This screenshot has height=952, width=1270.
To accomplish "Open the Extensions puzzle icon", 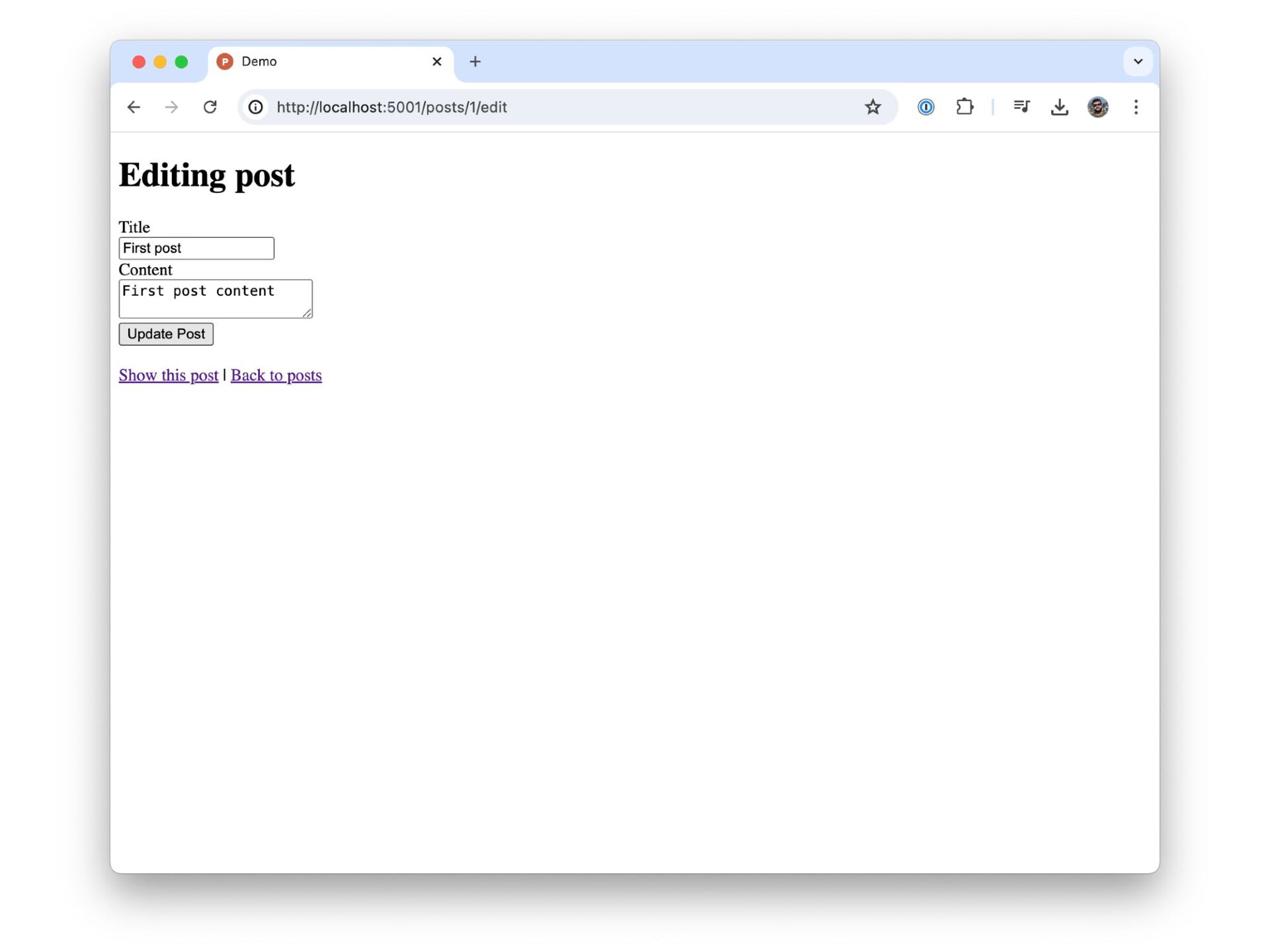I will (964, 107).
